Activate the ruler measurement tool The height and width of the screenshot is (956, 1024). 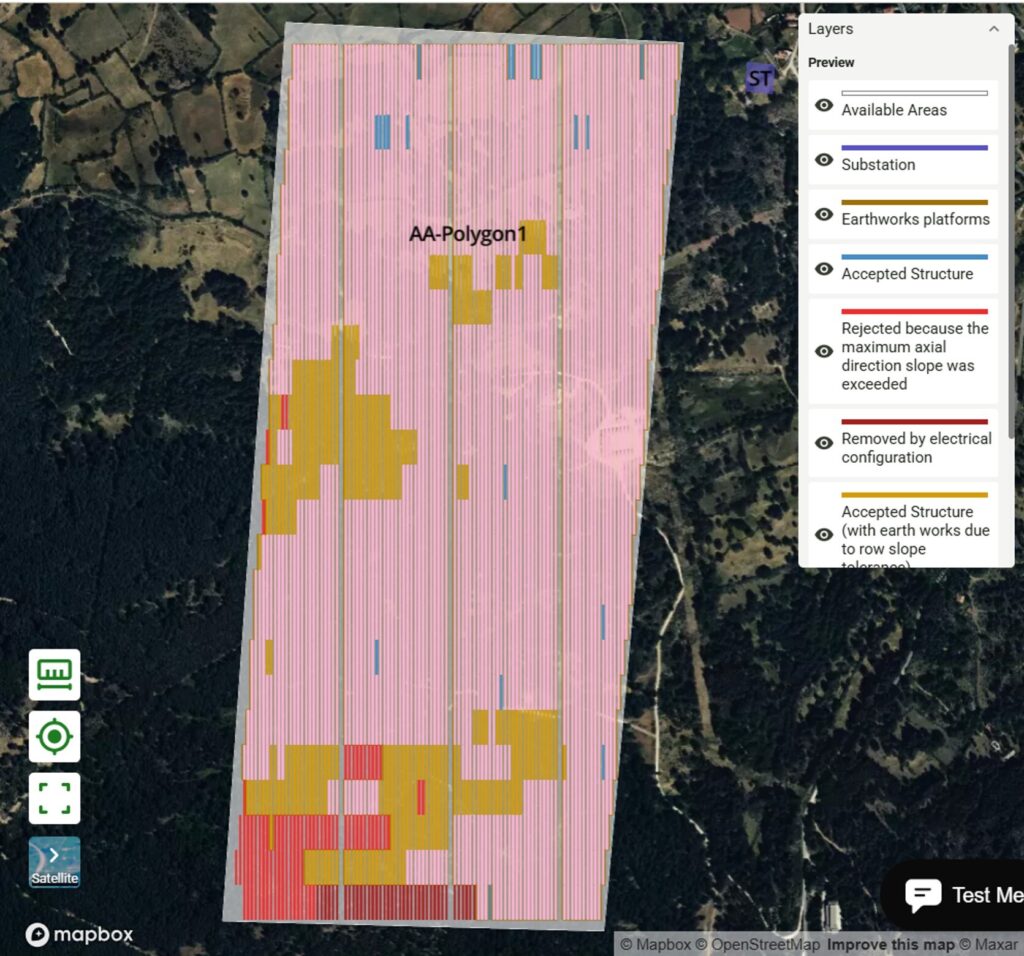coord(54,675)
